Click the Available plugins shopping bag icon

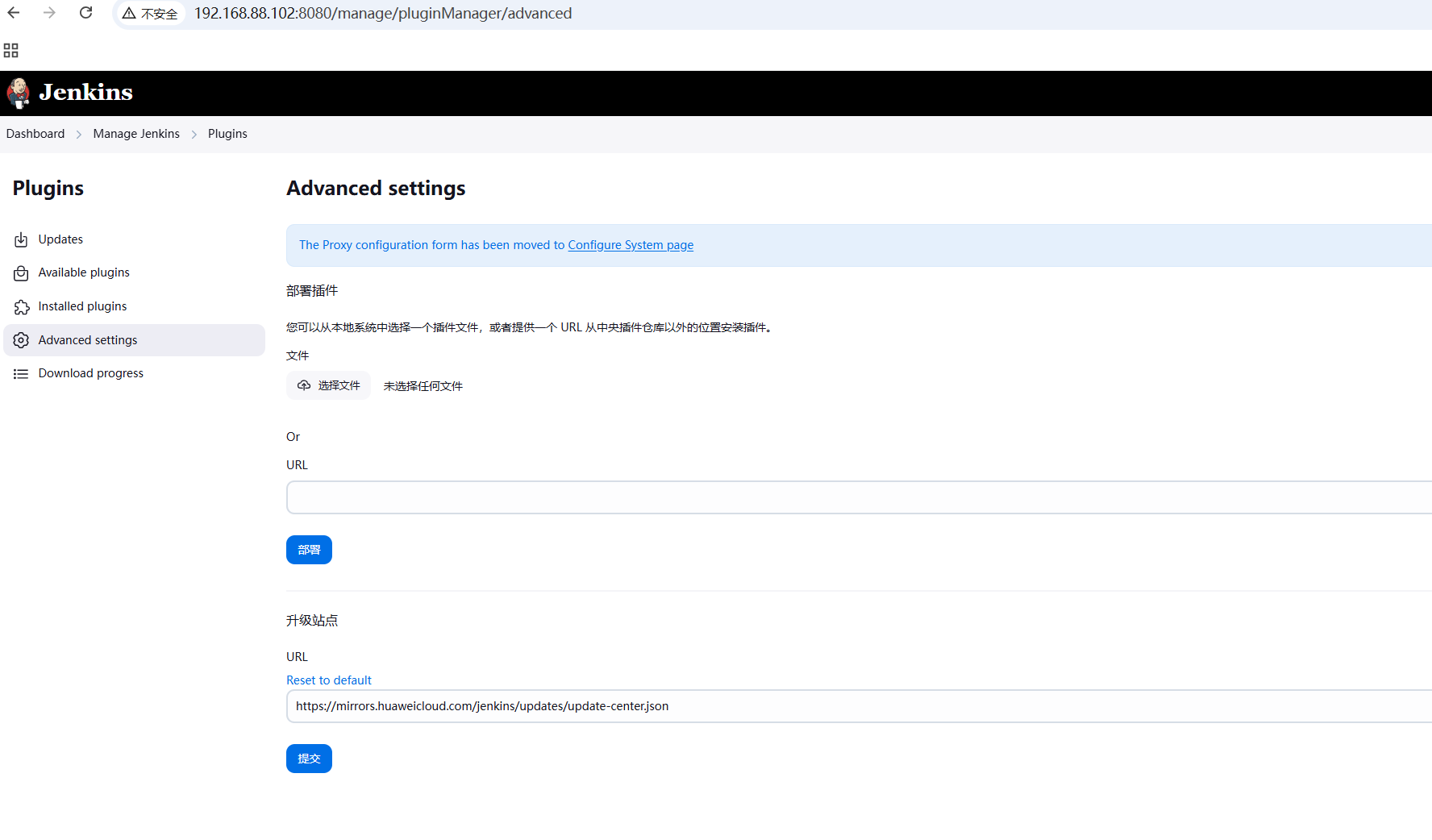tap(21, 273)
